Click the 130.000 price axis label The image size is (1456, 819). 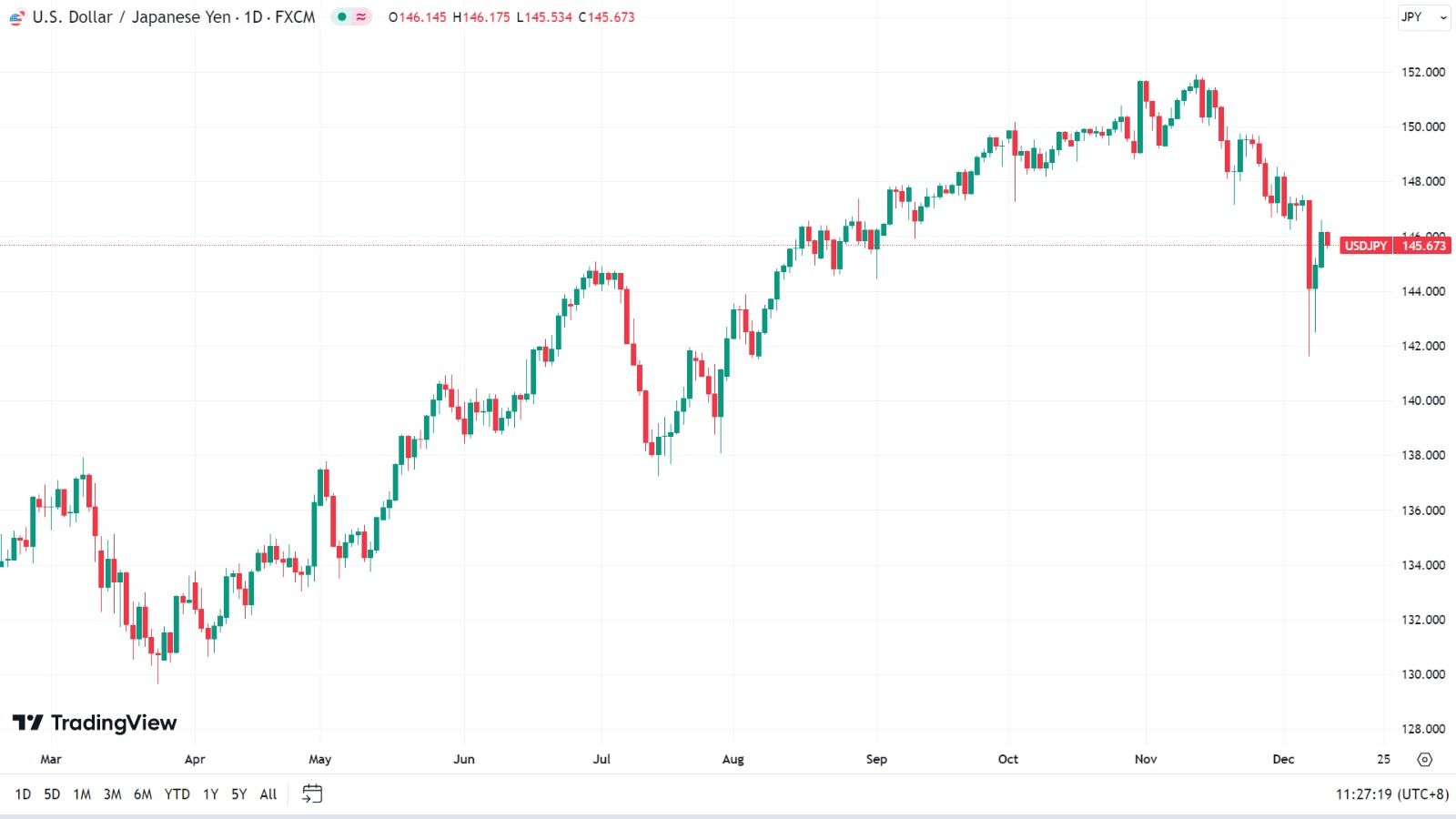(1423, 674)
